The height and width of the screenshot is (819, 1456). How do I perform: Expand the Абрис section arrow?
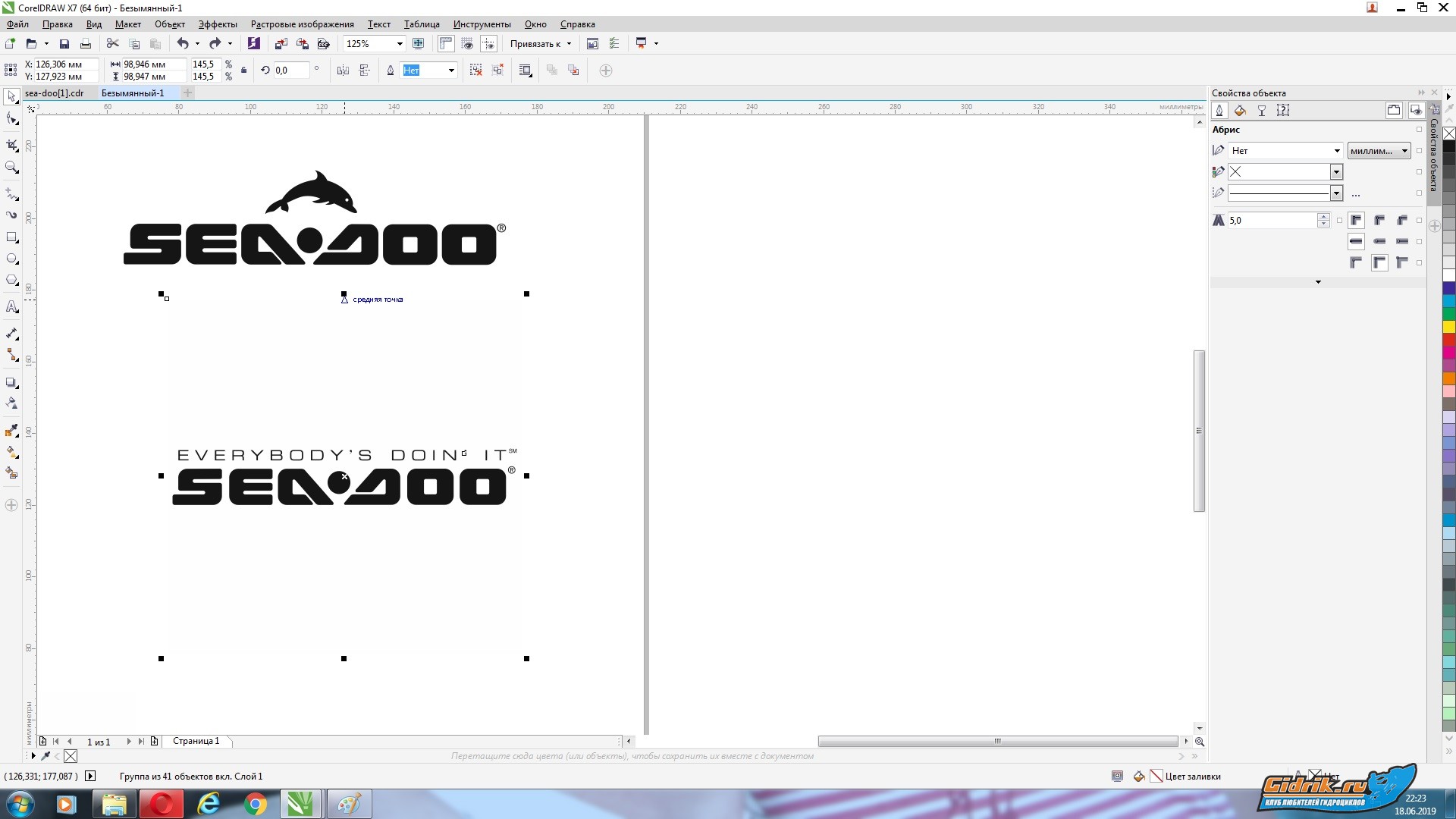click(1318, 282)
